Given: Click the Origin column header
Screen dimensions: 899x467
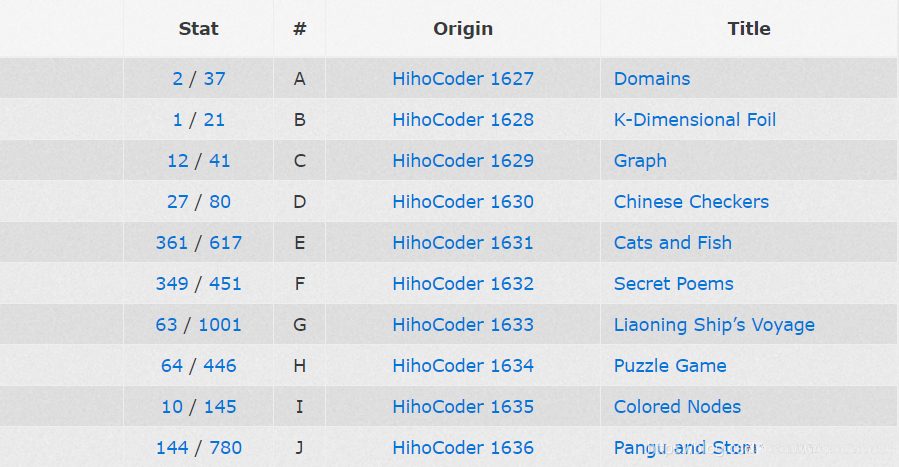Looking at the screenshot, I should tap(463, 29).
